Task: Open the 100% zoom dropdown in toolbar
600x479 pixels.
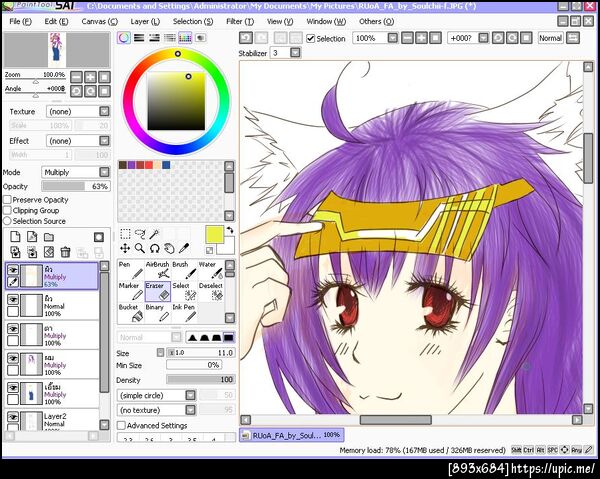Action: point(393,38)
